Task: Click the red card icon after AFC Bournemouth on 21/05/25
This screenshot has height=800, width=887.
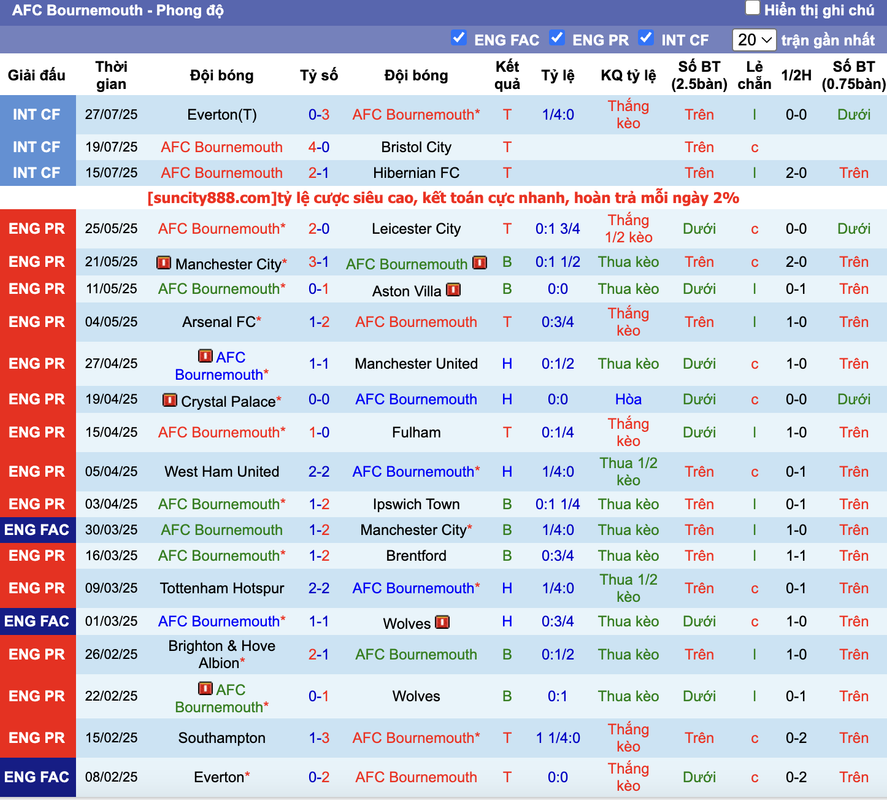Action: pyautogui.click(x=480, y=263)
